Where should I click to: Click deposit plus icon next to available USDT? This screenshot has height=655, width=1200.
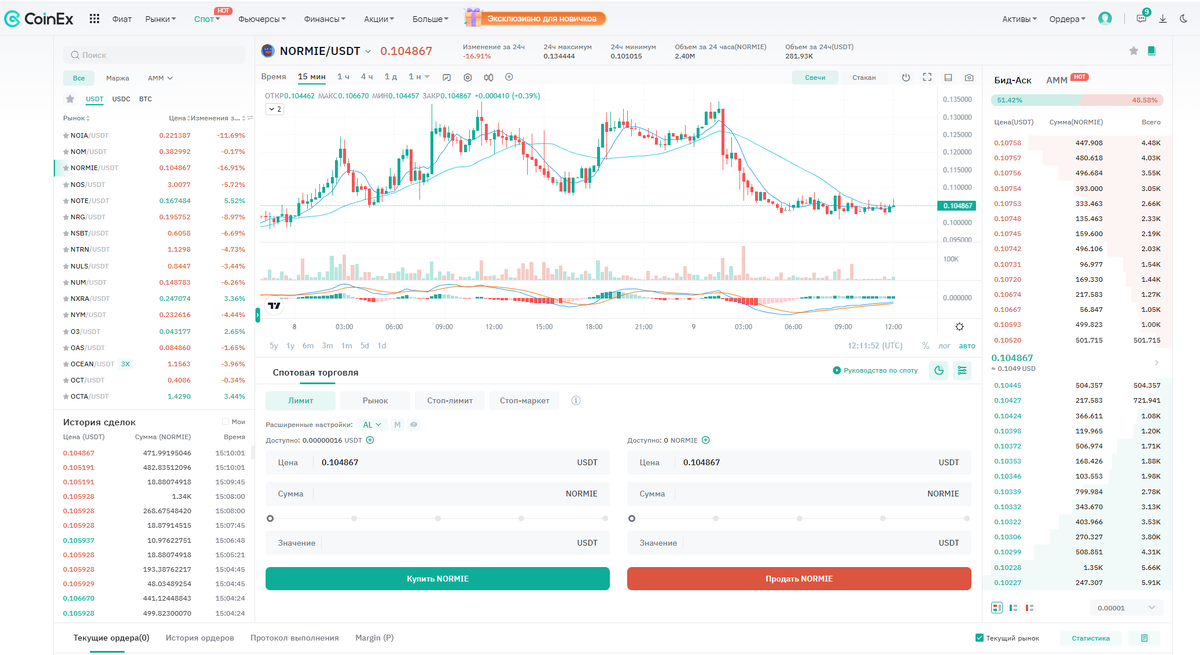(370, 440)
